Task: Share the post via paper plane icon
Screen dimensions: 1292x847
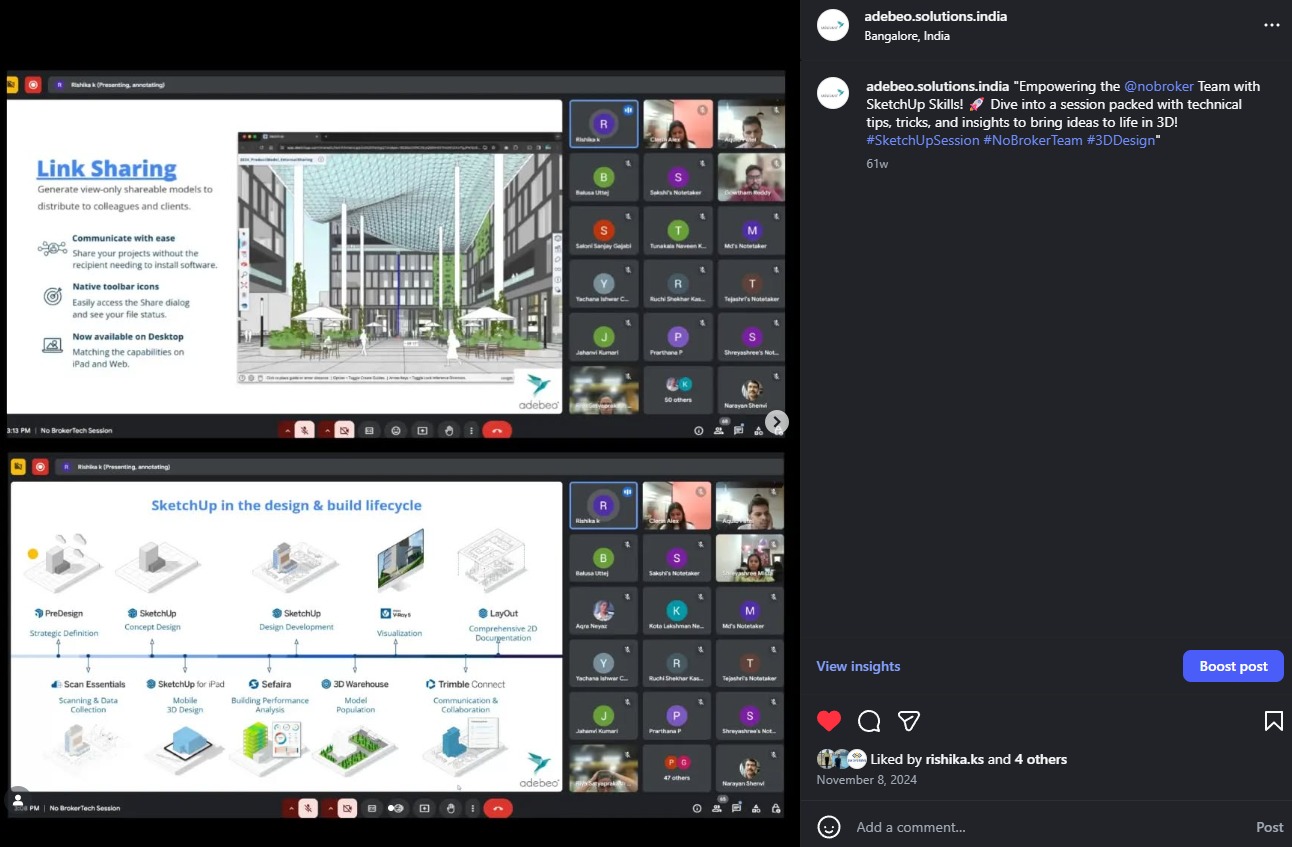Action: [x=908, y=721]
